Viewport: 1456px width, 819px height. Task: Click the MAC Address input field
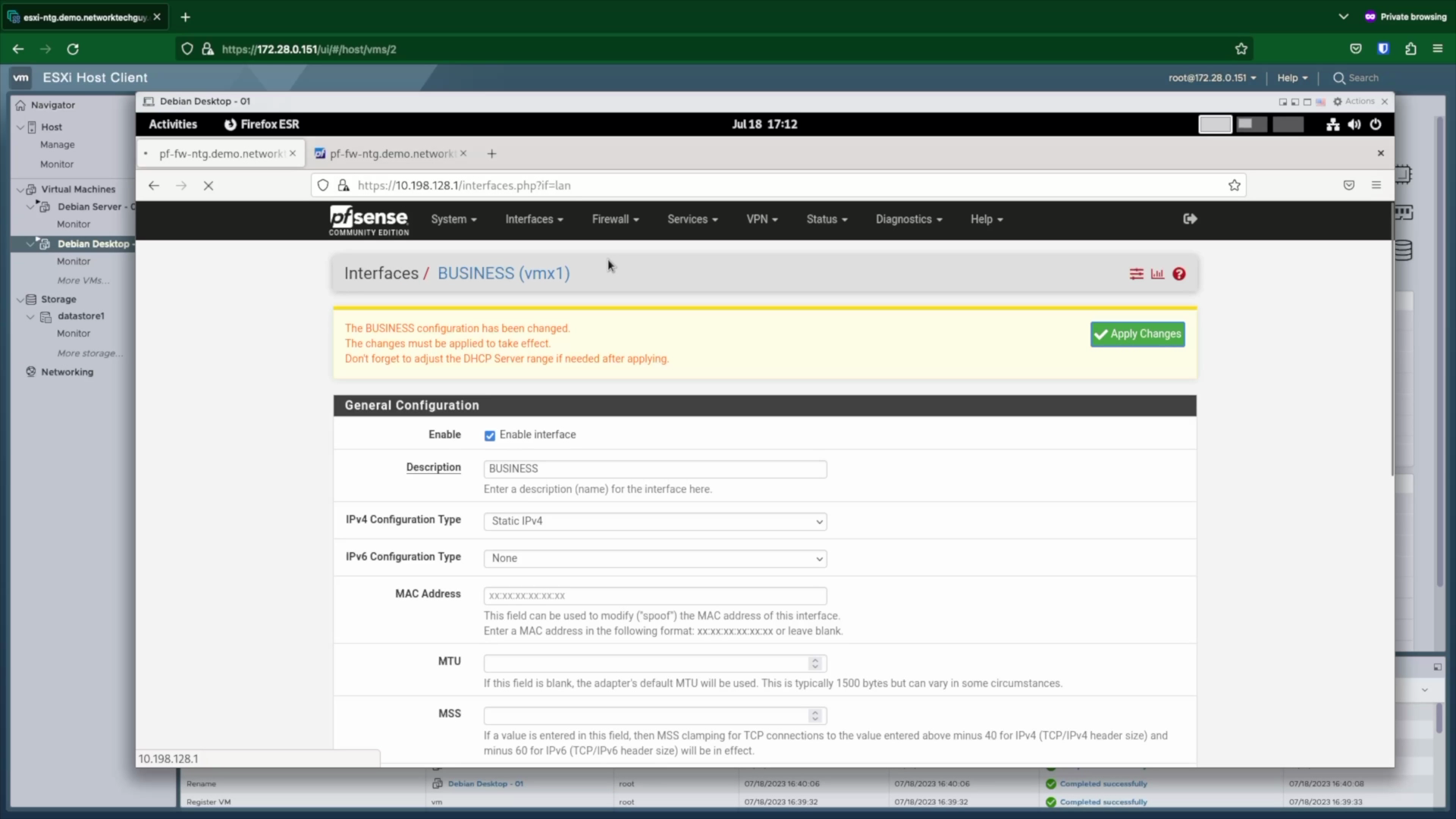(655, 596)
